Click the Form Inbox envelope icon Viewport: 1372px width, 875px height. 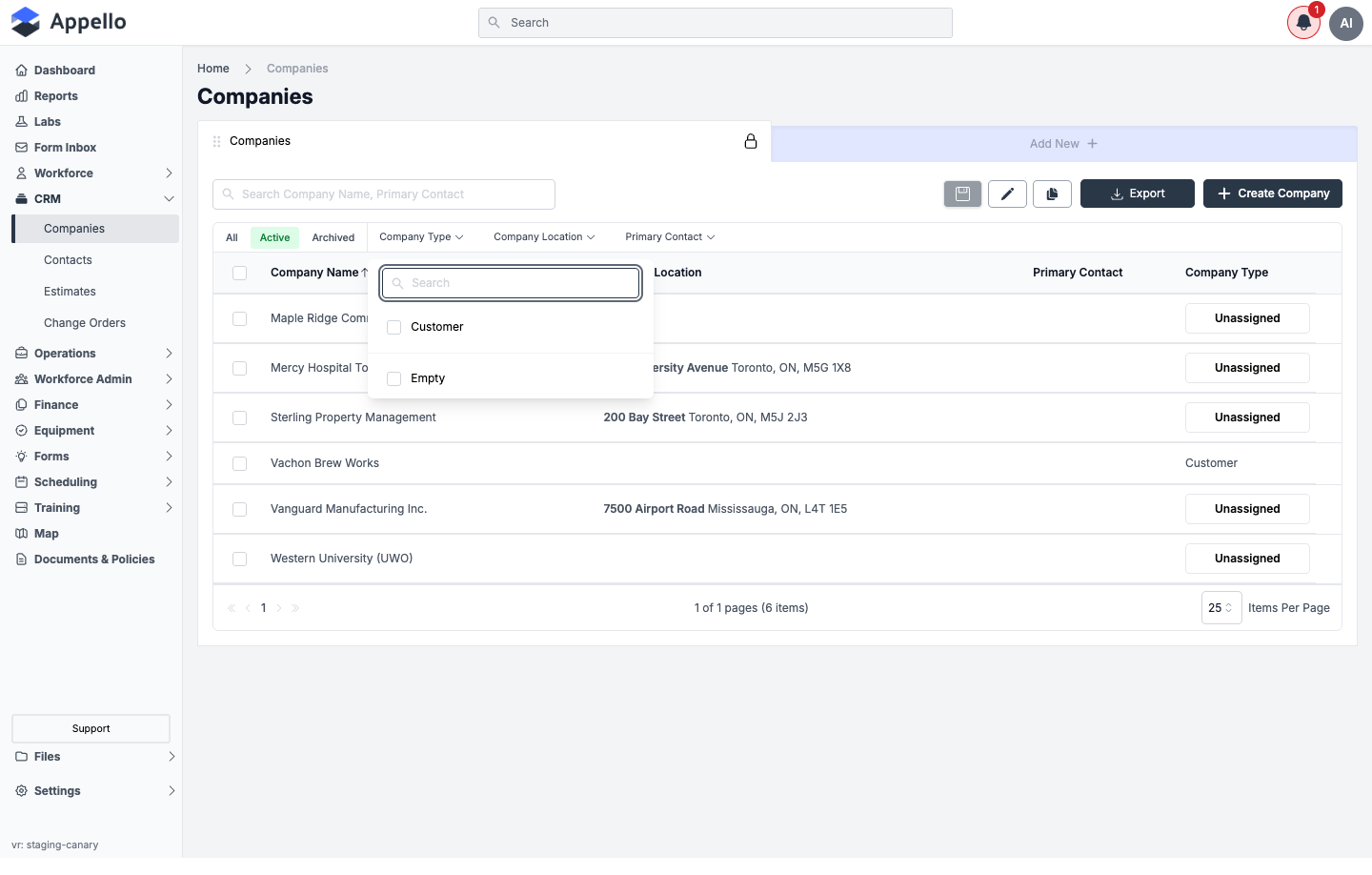point(21,148)
